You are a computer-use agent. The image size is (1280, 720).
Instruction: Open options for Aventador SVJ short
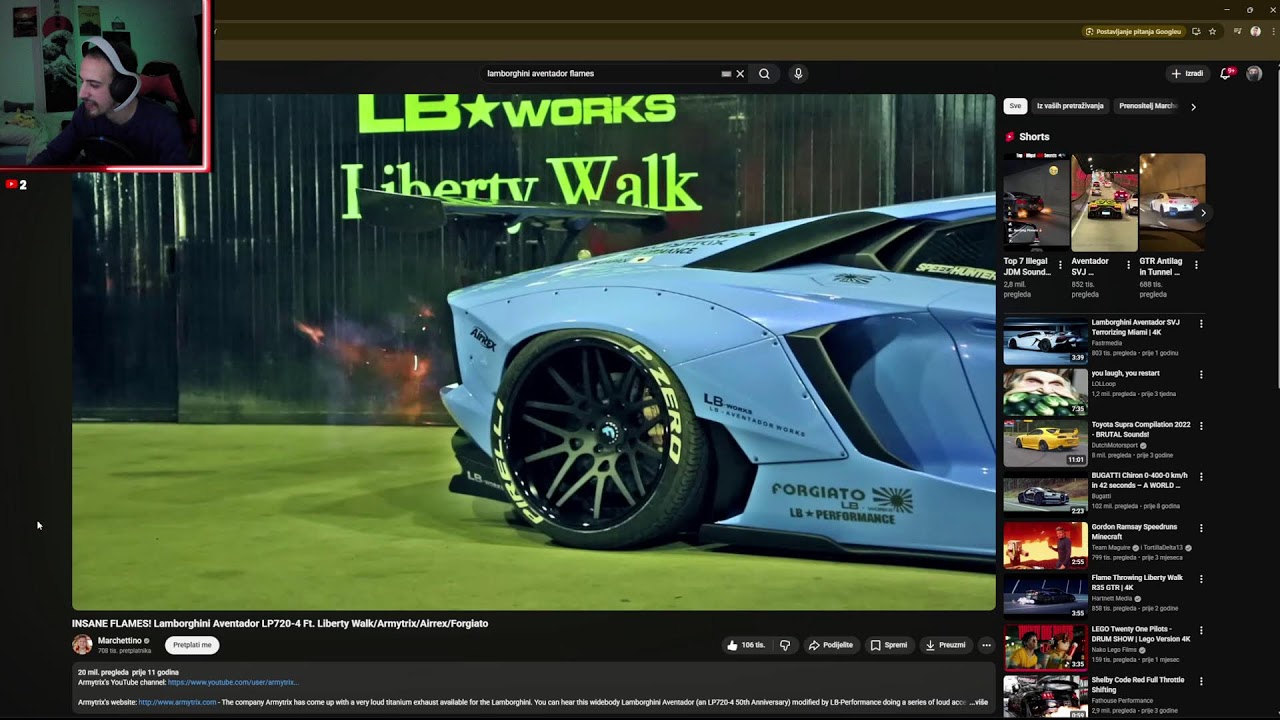[x=1128, y=265]
